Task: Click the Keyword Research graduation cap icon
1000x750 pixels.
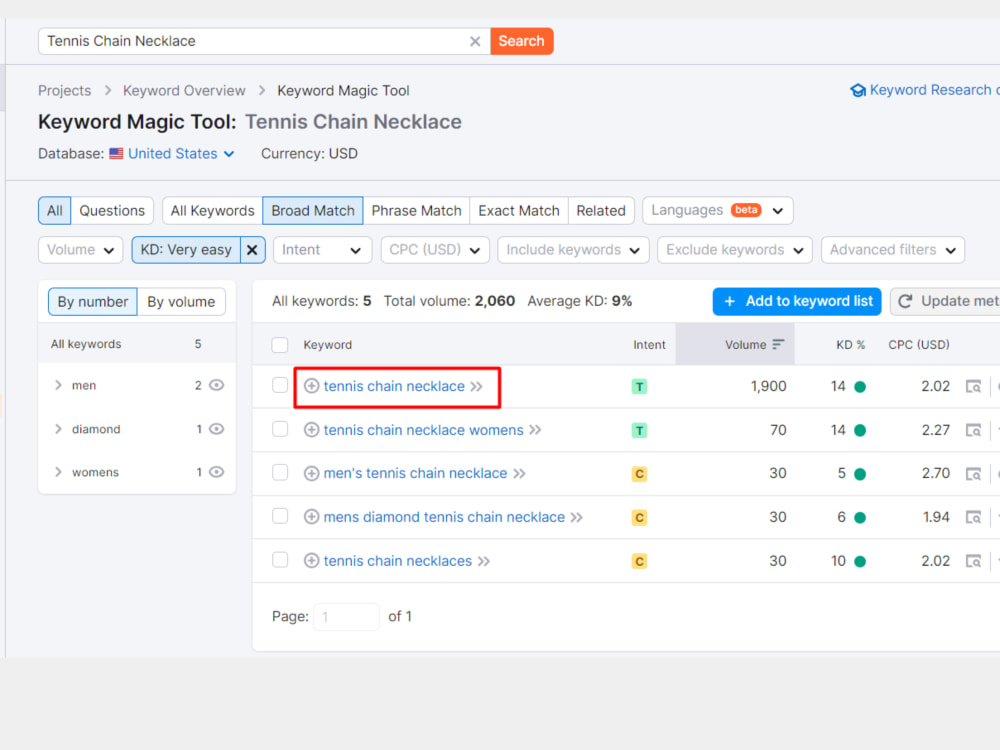Action: click(858, 91)
